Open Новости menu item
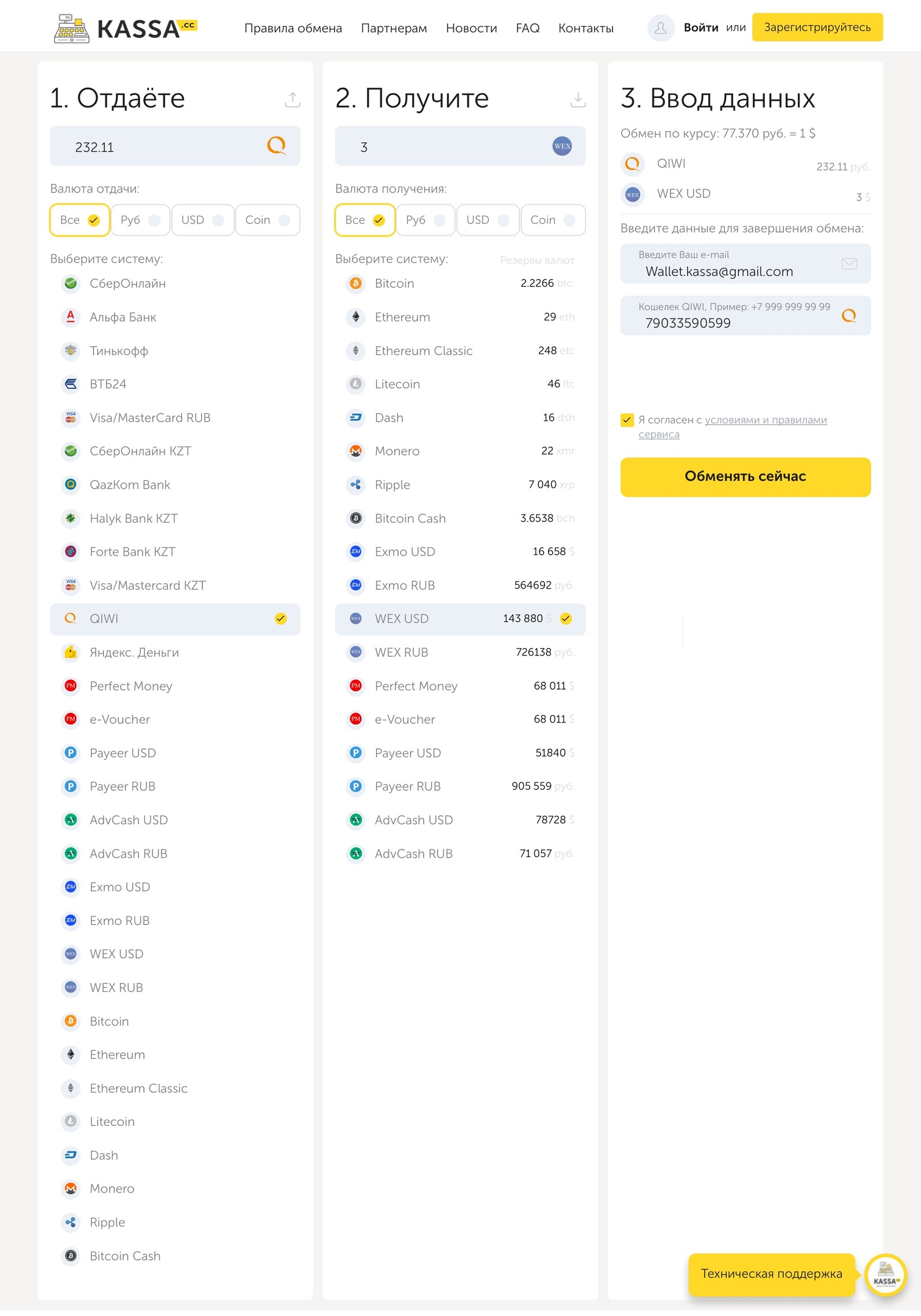 point(471,28)
